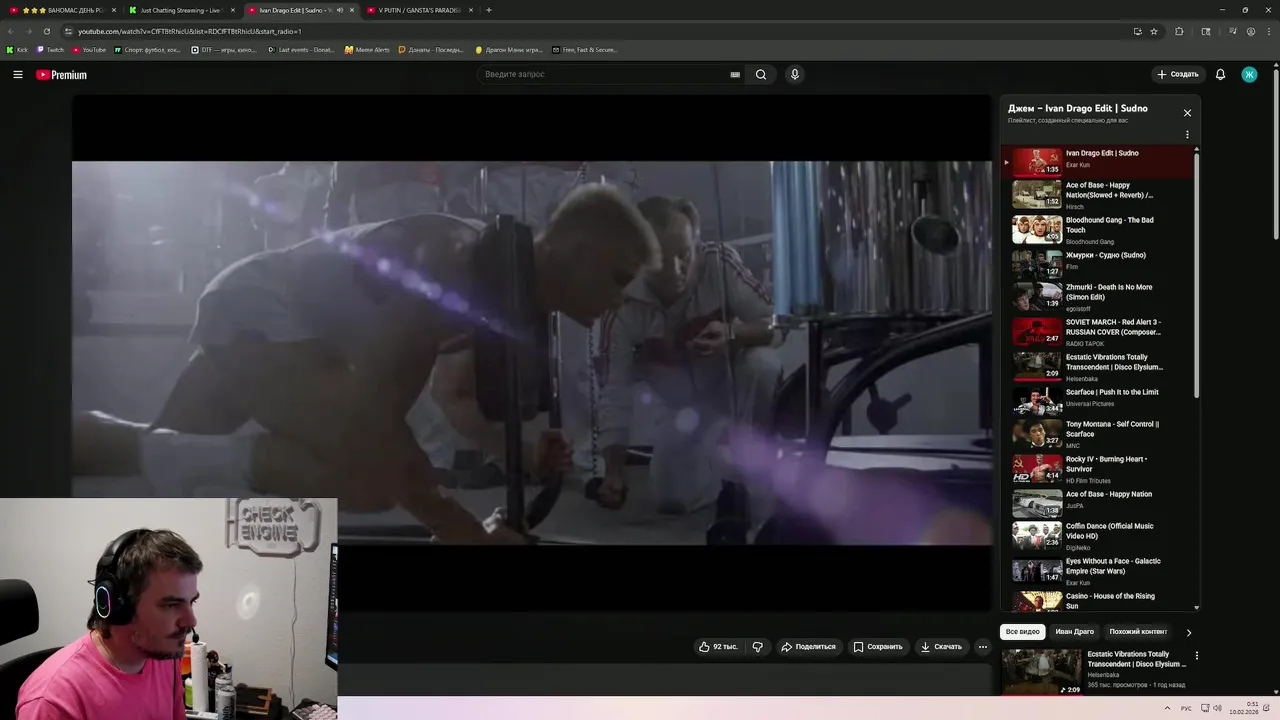Switch to Just Chatting Streaming tab
1280x720 pixels.
click(x=180, y=10)
